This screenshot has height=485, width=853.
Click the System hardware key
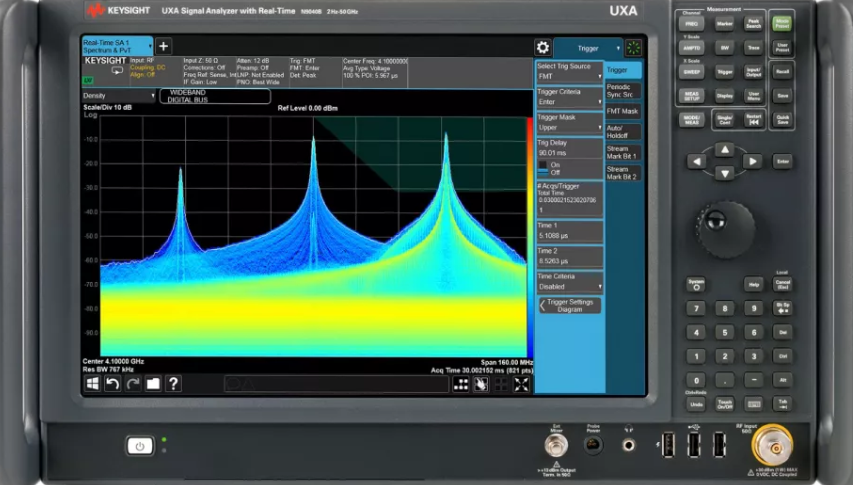pos(696,284)
